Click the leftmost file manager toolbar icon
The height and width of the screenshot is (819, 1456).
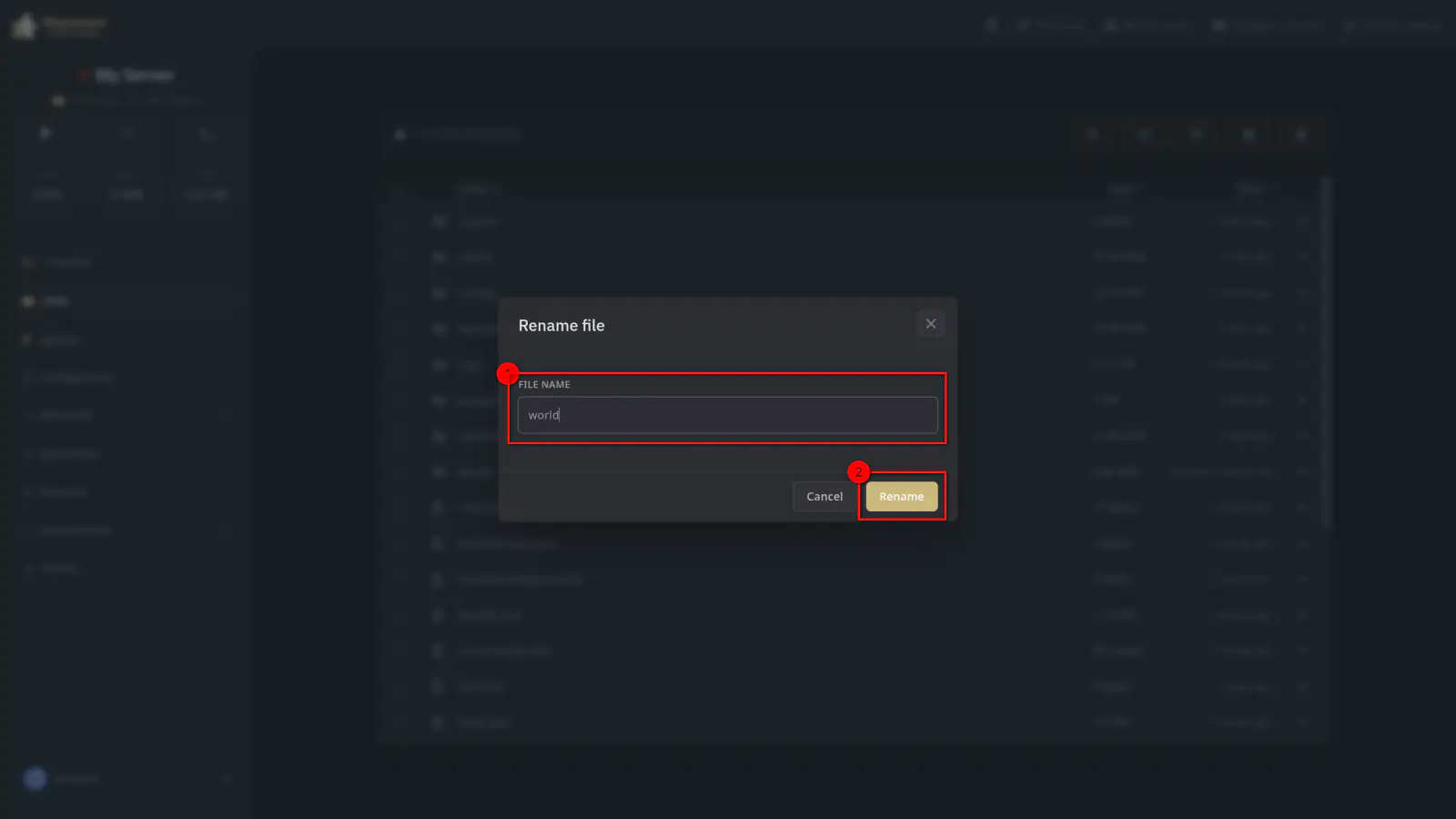(x=1092, y=135)
